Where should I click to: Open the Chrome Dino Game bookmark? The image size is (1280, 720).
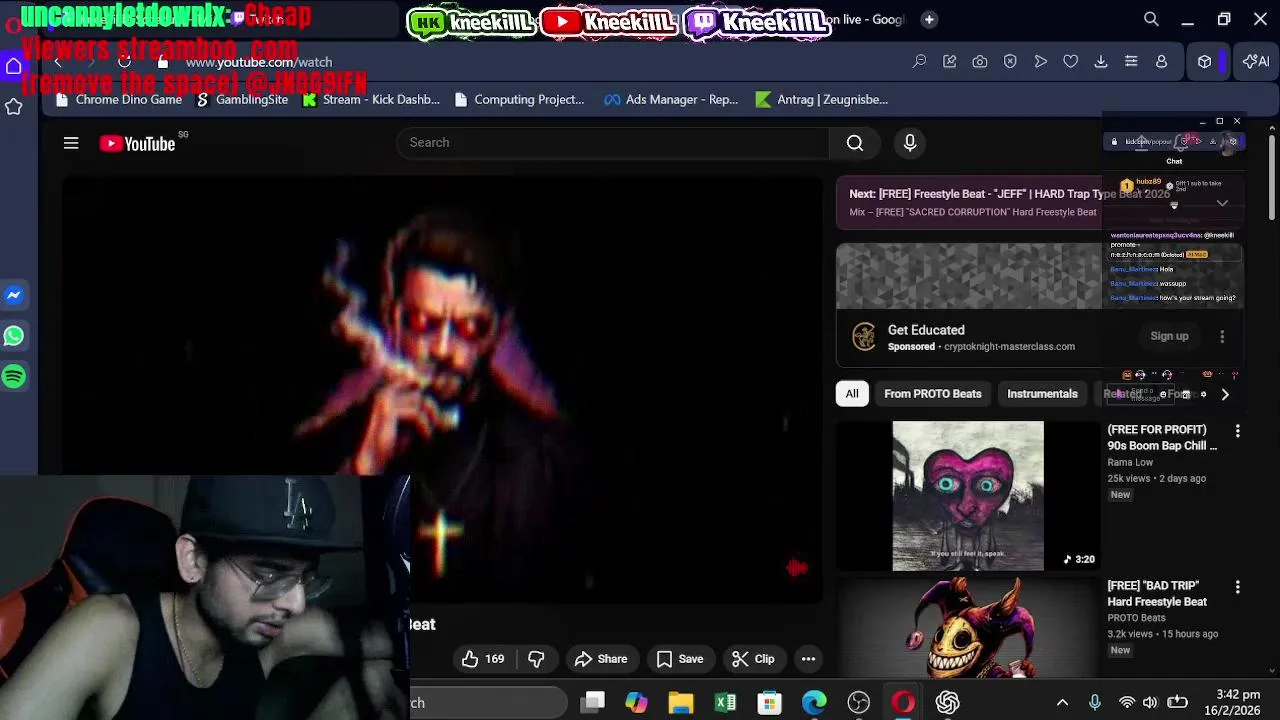coord(119,100)
